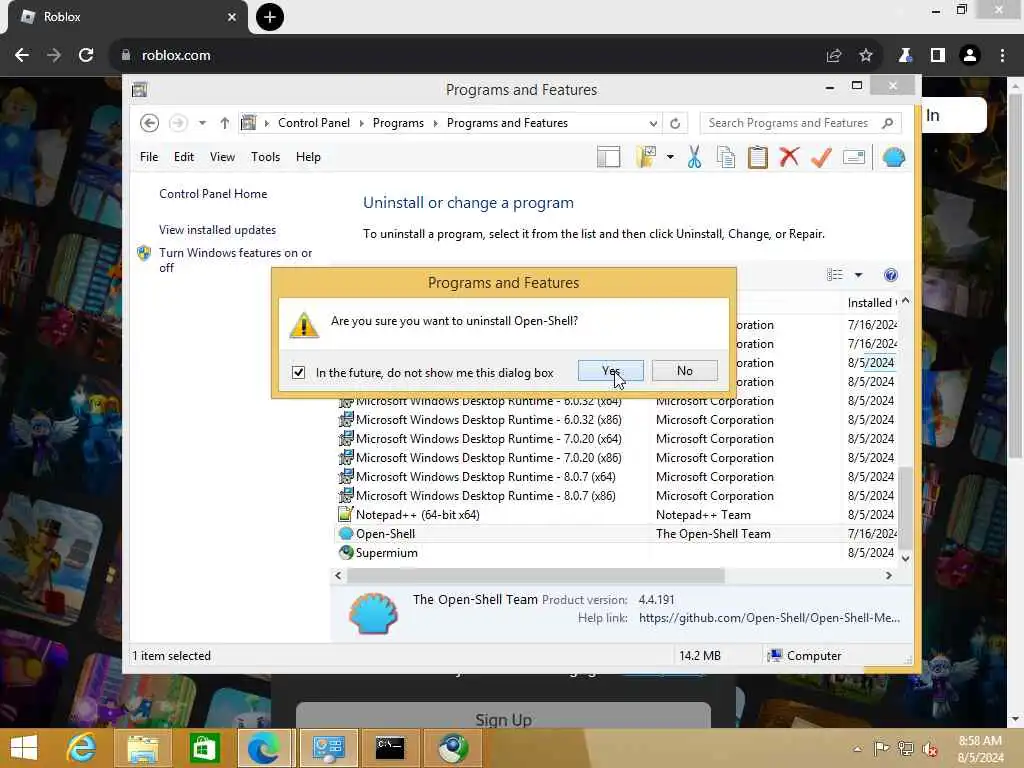
Task: Click the orange checkmark Properties icon
Action: click(x=821, y=157)
